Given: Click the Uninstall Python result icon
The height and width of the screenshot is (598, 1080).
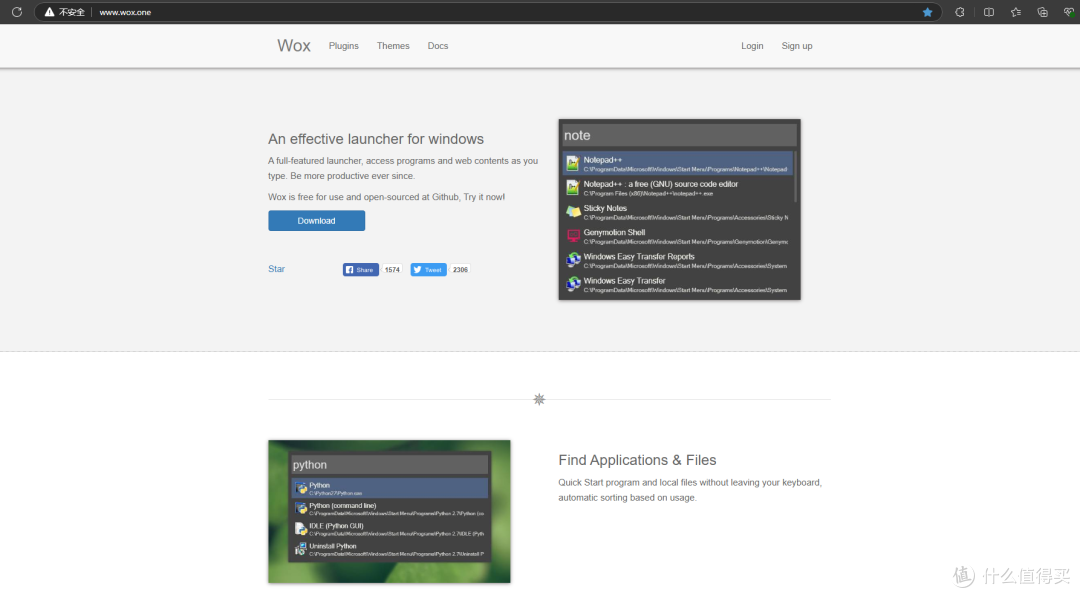Looking at the screenshot, I should click(x=301, y=549).
